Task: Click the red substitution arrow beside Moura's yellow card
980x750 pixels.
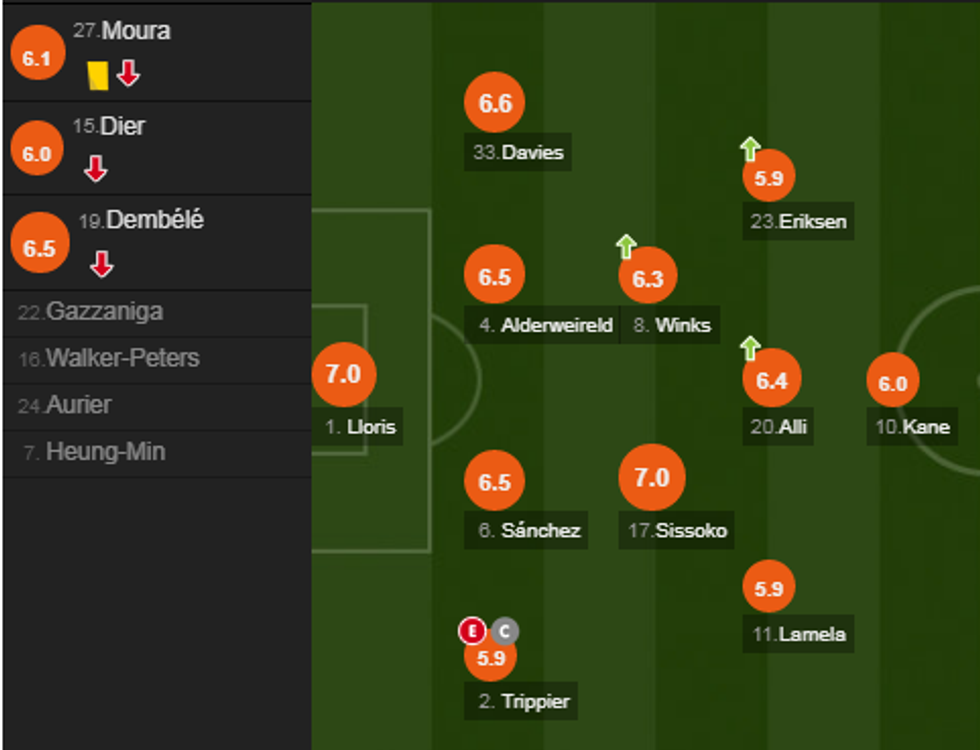Action: [128, 73]
